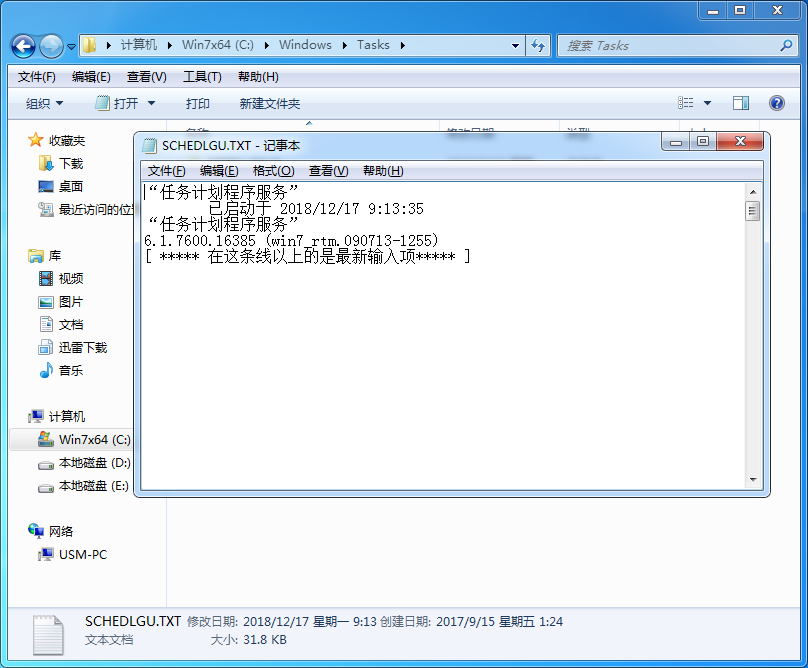Open Notepad's 编辑(E) menu

[x=219, y=171]
